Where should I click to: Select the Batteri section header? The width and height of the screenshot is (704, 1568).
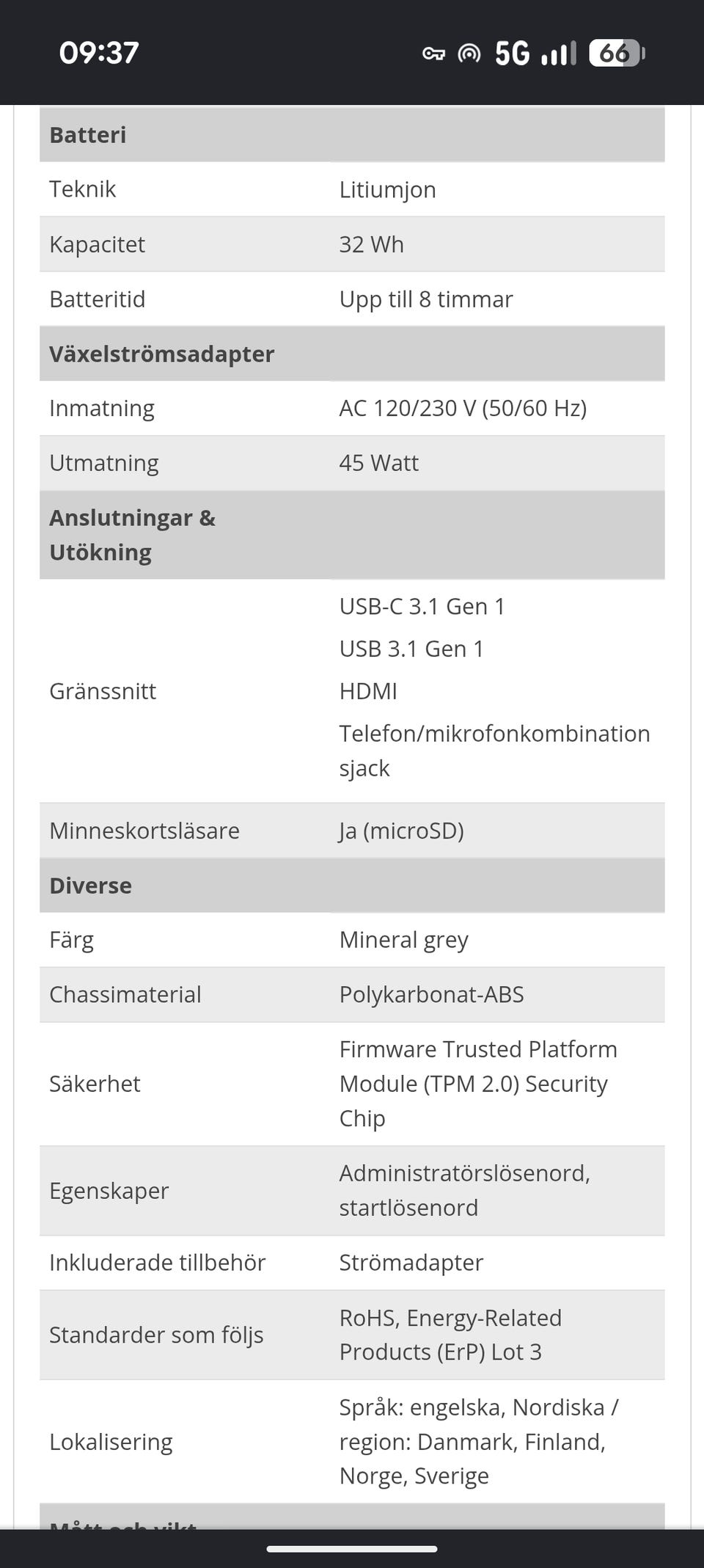pos(352,134)
